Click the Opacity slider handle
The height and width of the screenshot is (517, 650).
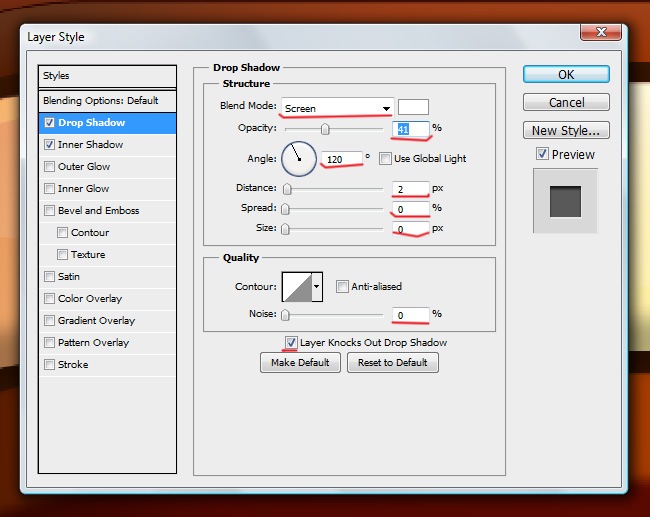tap(325, 129)
